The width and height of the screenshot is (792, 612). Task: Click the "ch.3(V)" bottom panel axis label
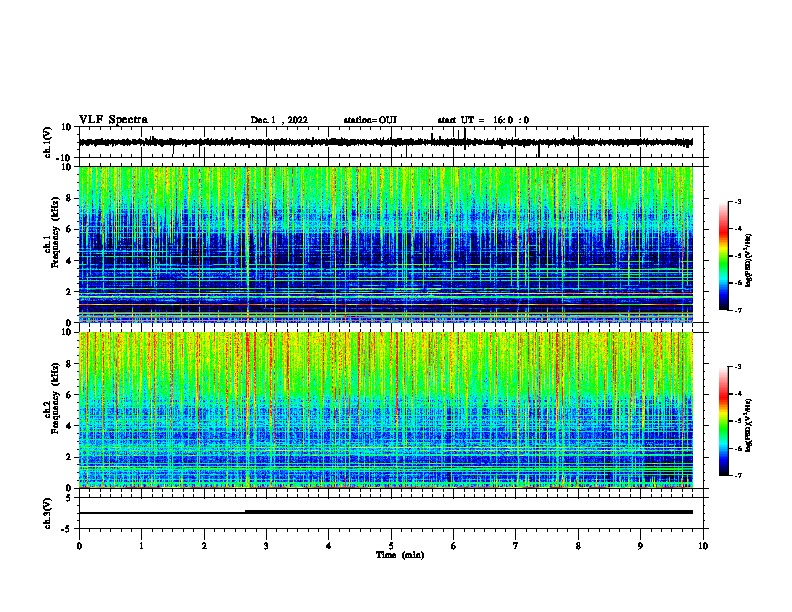tap(48, 513)
